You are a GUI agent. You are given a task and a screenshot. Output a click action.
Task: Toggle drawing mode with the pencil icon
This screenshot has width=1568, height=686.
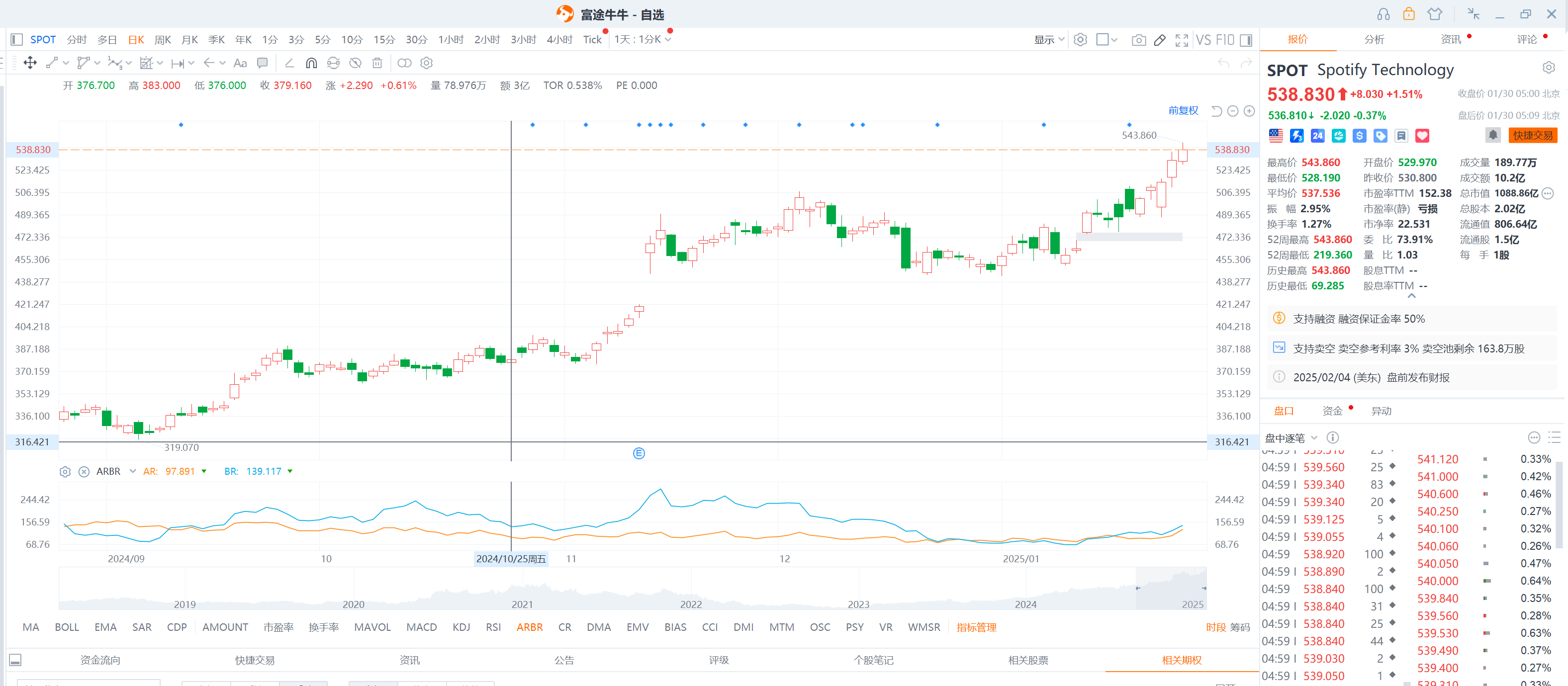coord(1160,40)
